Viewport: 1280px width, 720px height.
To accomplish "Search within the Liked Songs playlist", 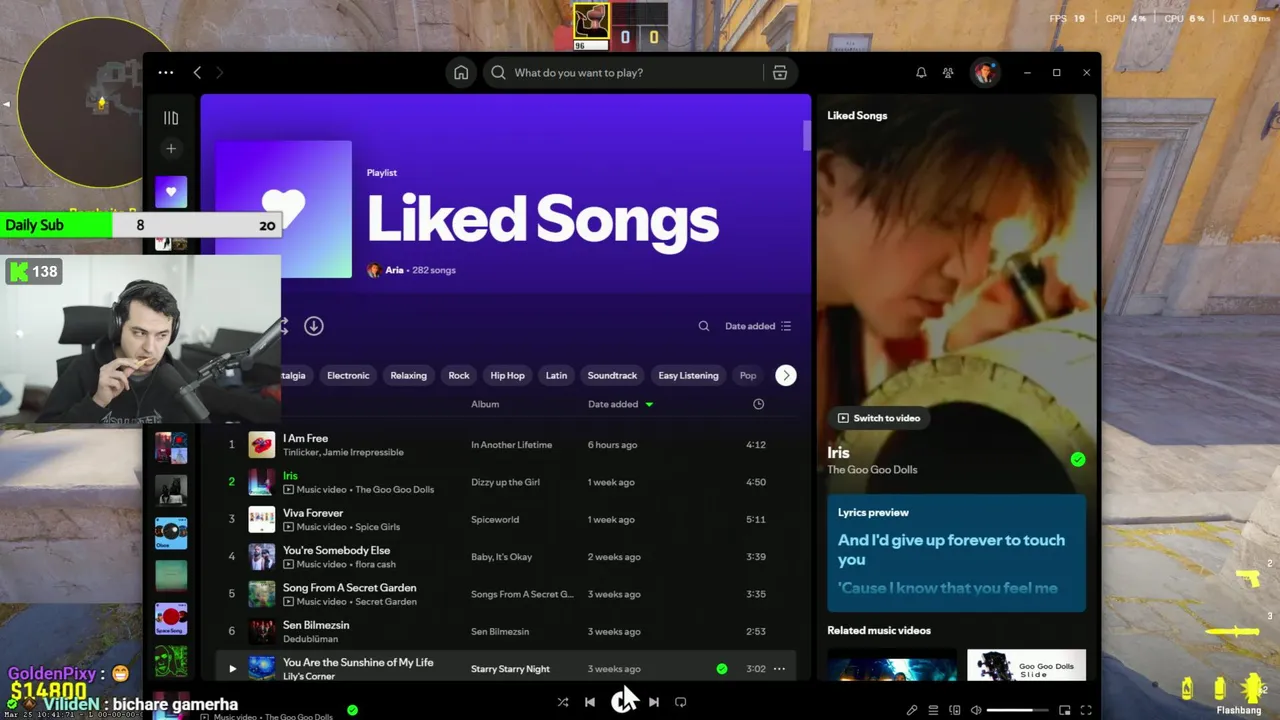I will coord(704,326).
